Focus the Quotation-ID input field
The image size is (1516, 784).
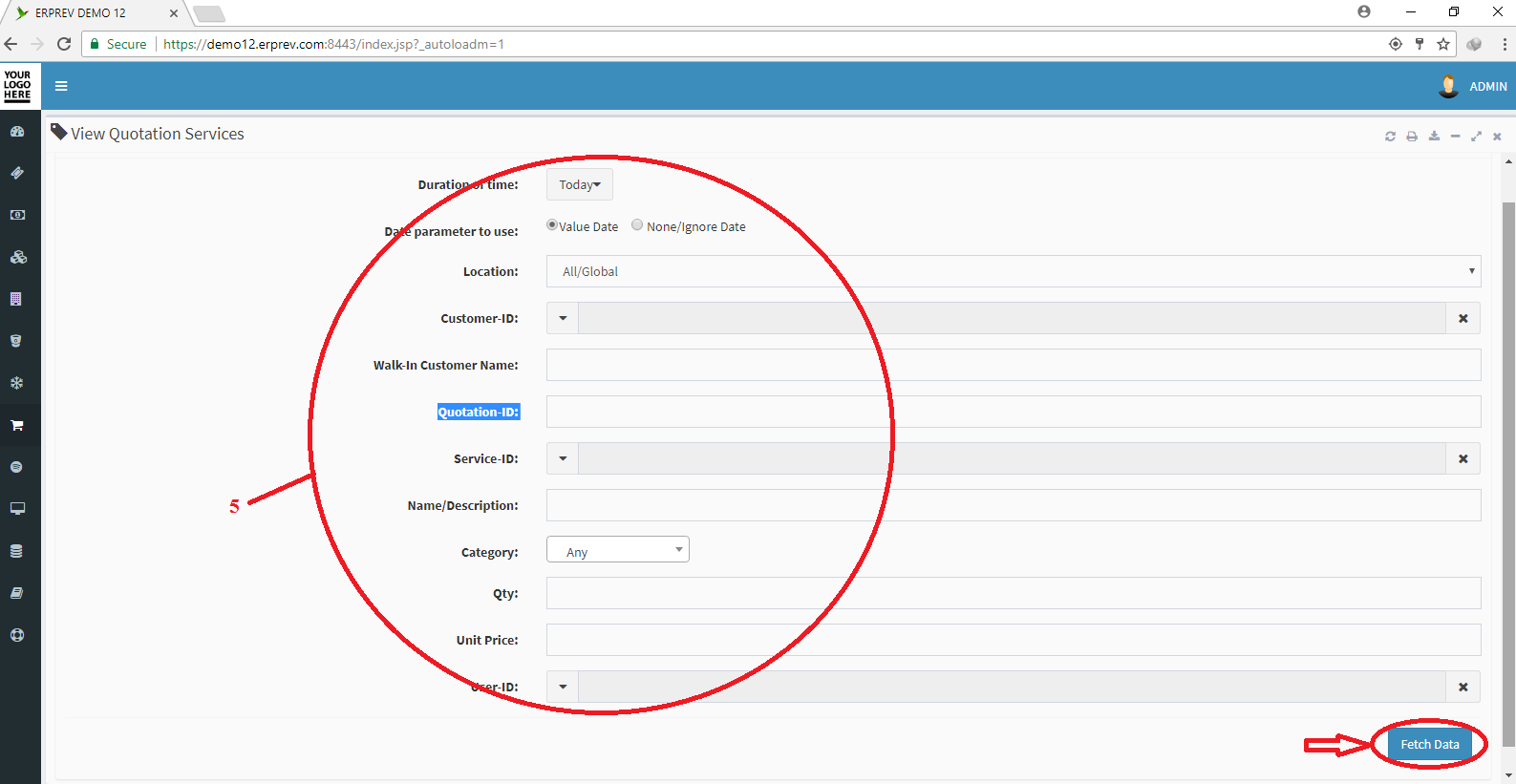tap(1014, 412)
